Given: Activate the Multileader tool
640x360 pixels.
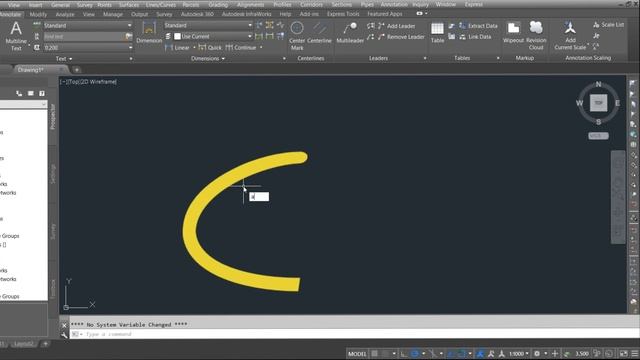Looking at the screenshot, I should tap(350, 33).
